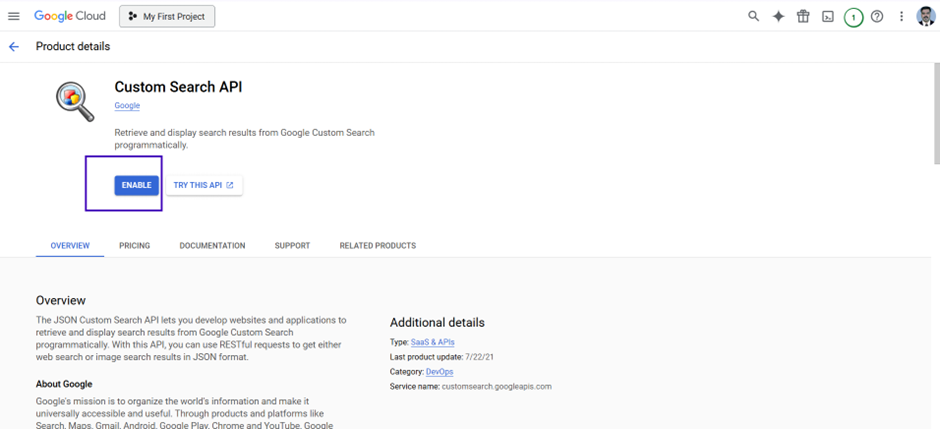Screen dimensions: 940x429
Task: Open the three-dot settings menu
Action: tap(901, 16)
